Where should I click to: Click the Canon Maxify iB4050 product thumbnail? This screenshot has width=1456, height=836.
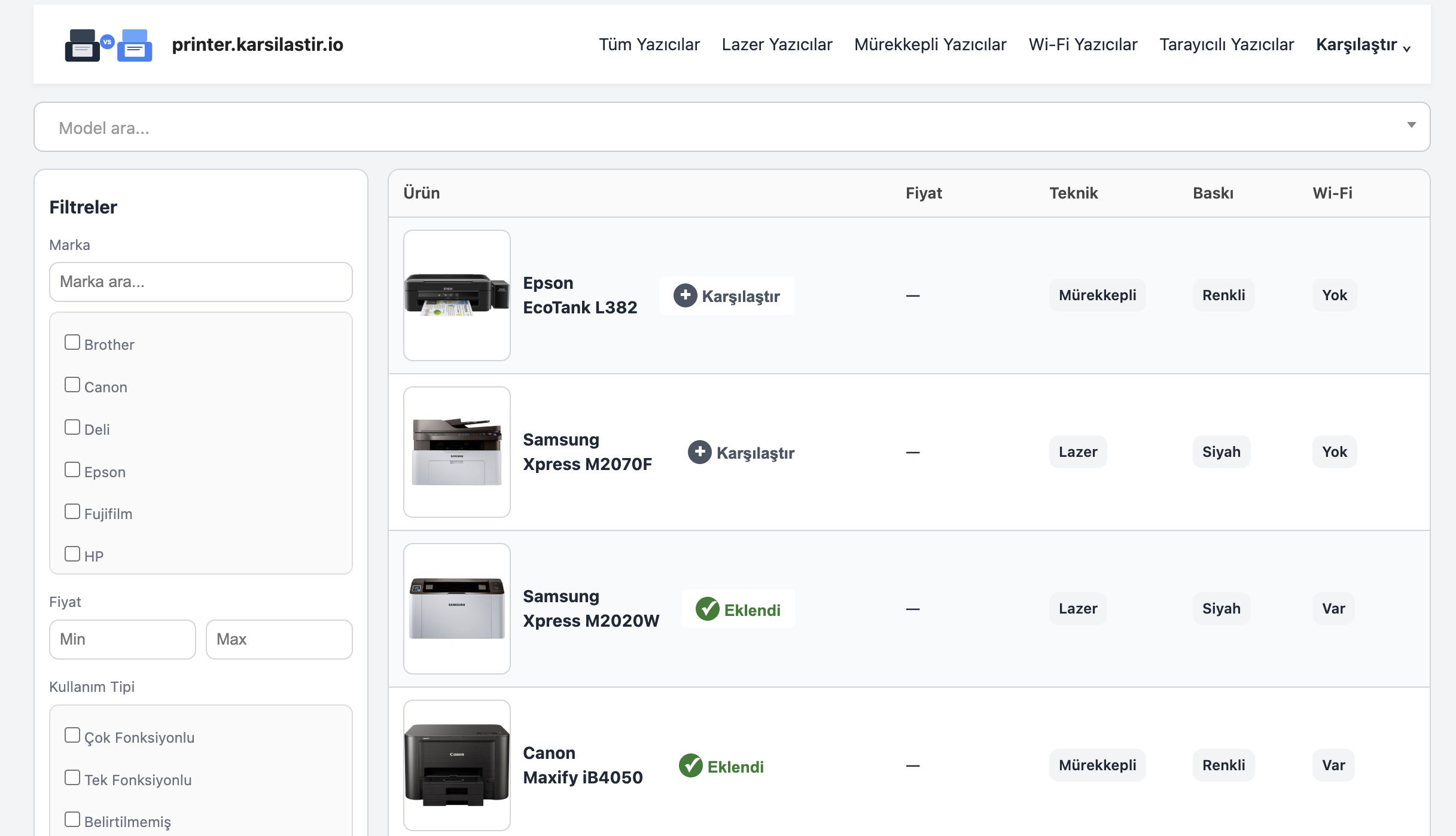coord(456,765)
